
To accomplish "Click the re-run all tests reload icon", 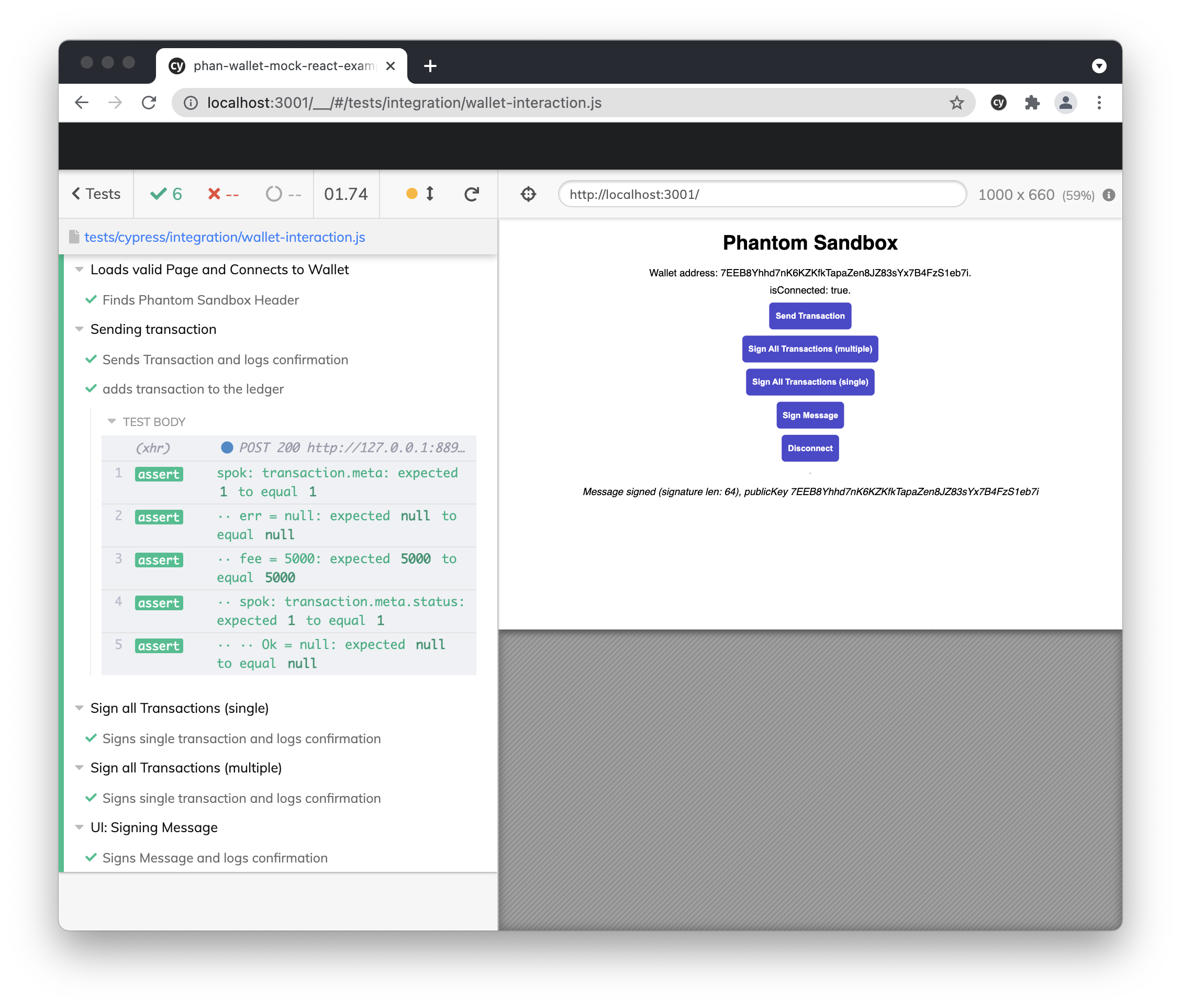I will click(471, 194).
